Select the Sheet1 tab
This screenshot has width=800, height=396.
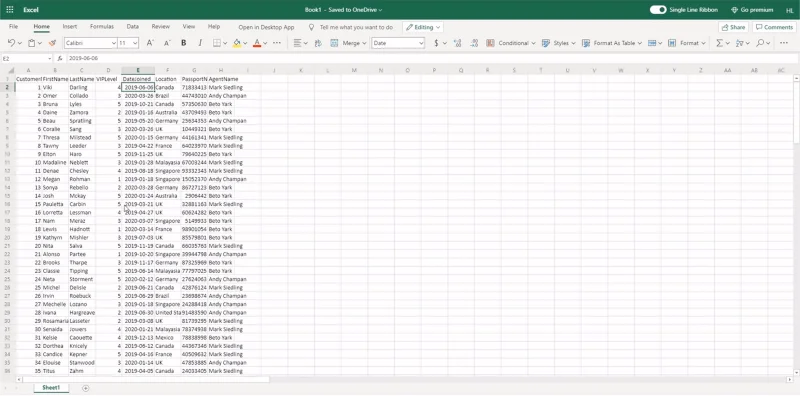pyautogui.click(x=51, y=388)
